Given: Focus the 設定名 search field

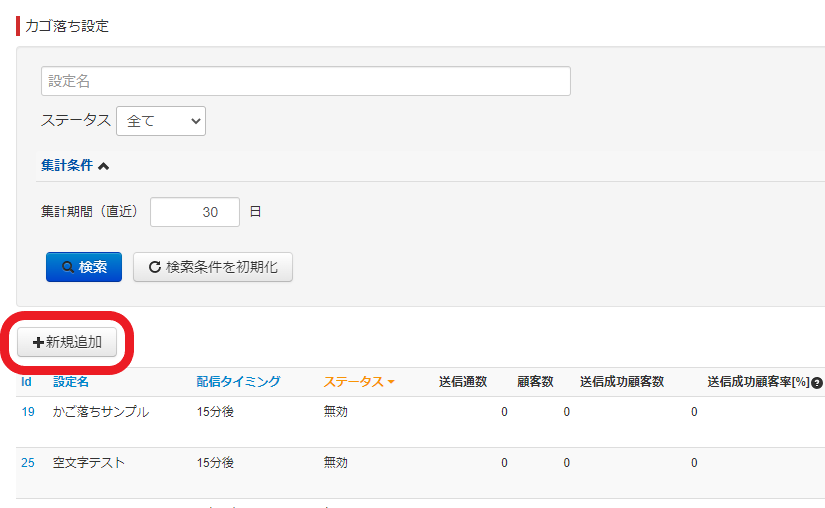Looking at the screenshot, I should [305, 81].
